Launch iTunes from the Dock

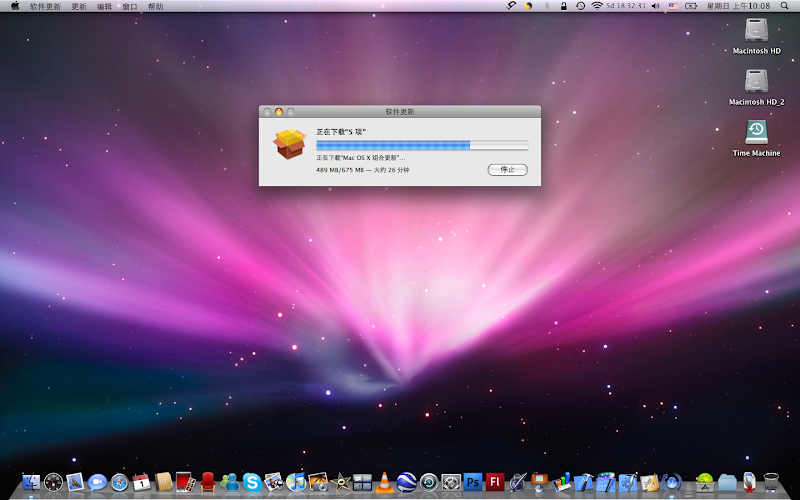(x=296, y=482)
